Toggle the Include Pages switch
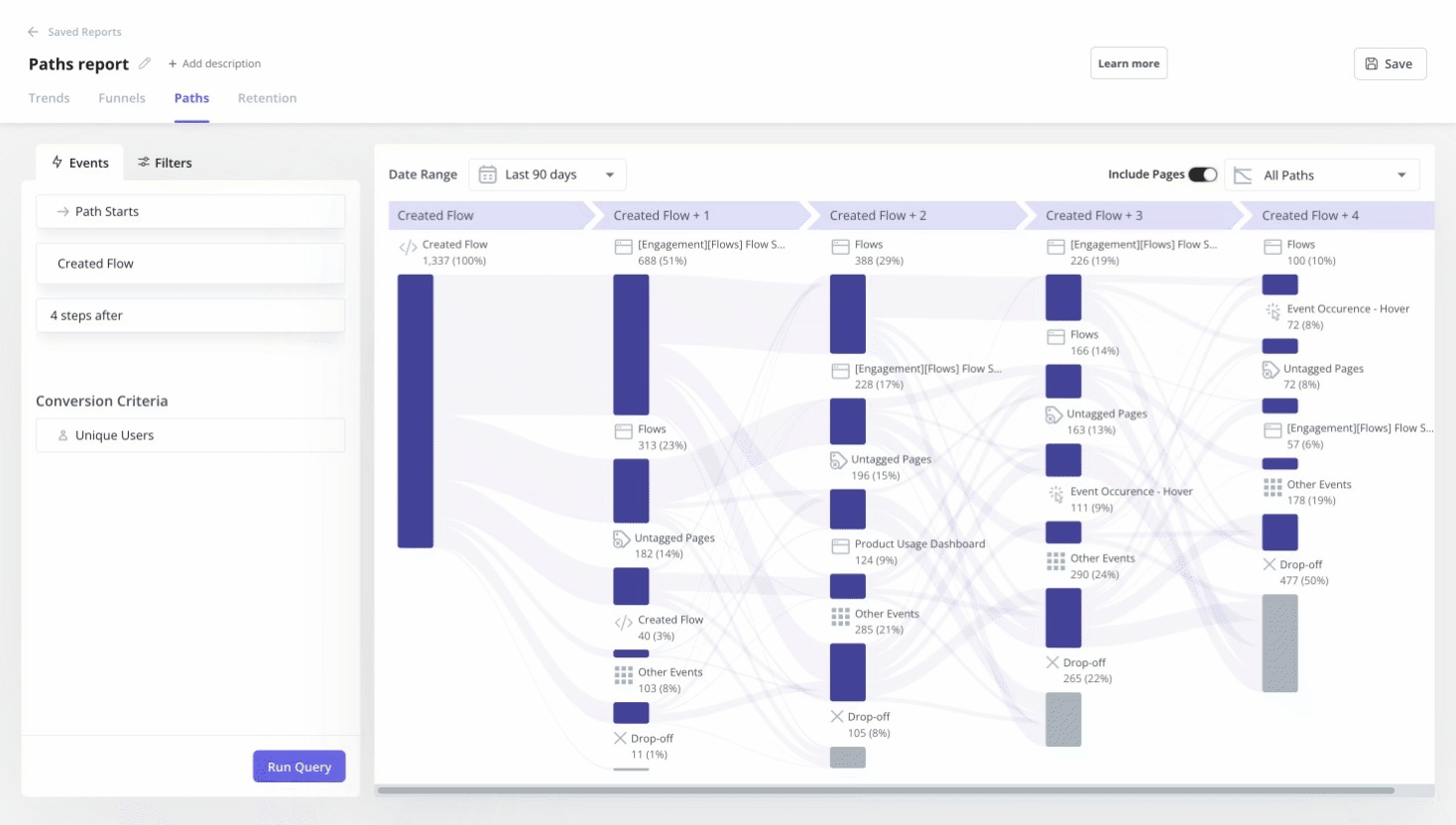Image resolution: width=1456 pixels, height=825 pixels. pos(1203,174)
